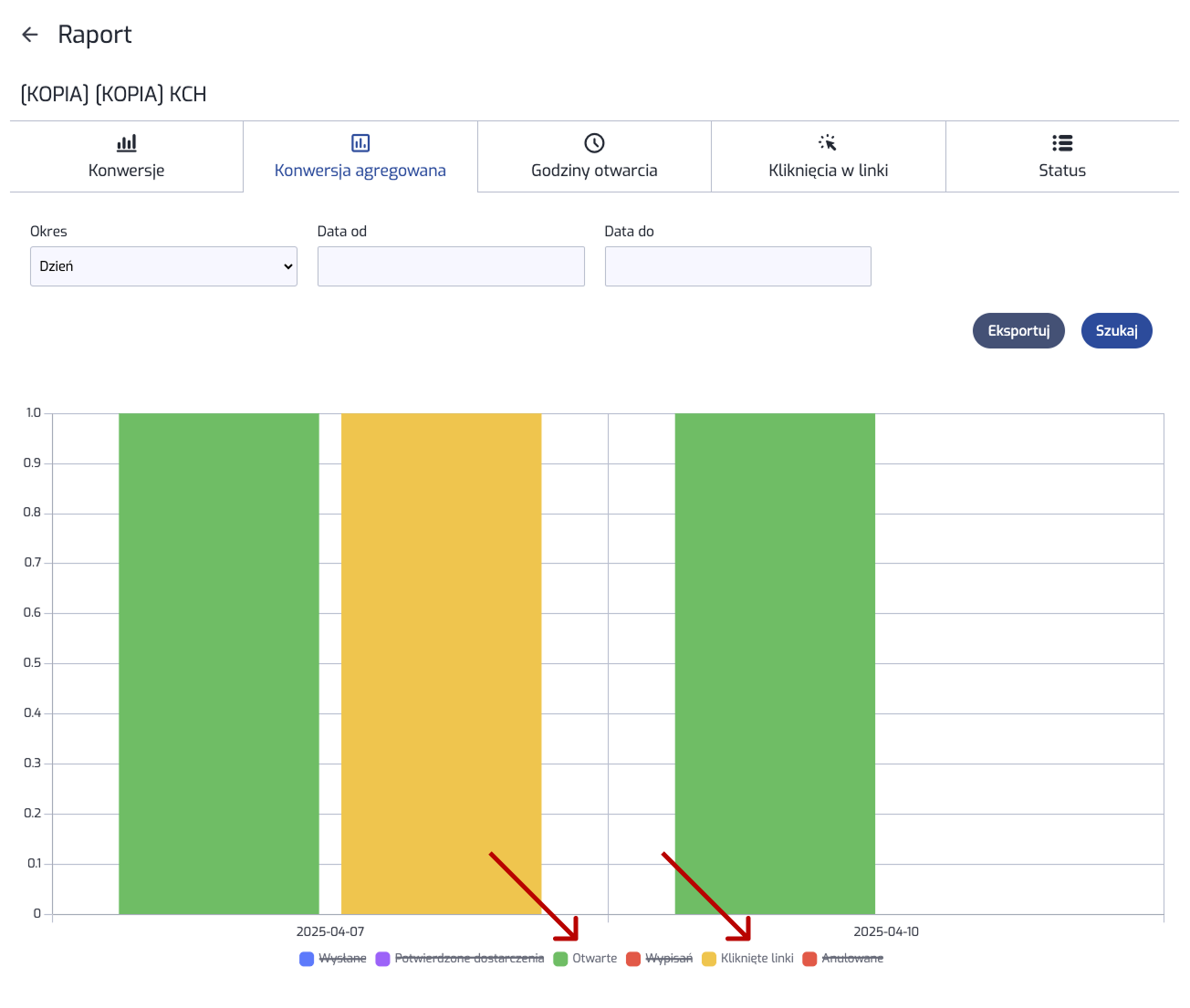Screen dimensions: 1190x1008
Task: Click the yellow Kliknięte linki legend swatch
Action: coord(709,959)
